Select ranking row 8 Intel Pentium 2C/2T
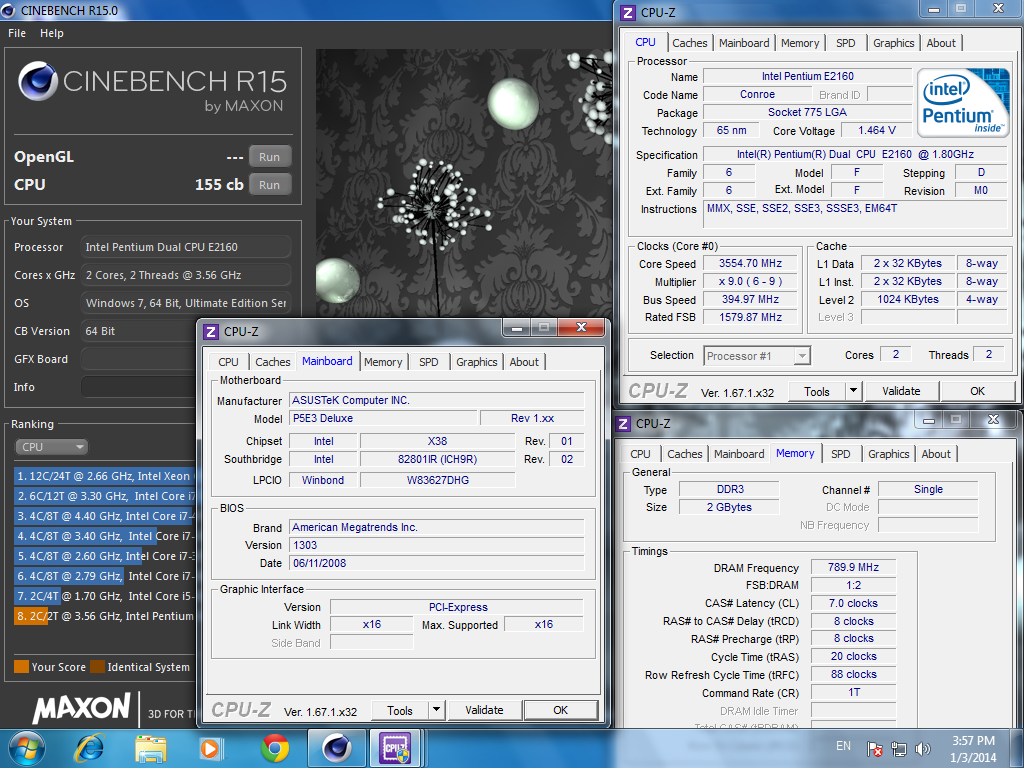 click(104, 616)
